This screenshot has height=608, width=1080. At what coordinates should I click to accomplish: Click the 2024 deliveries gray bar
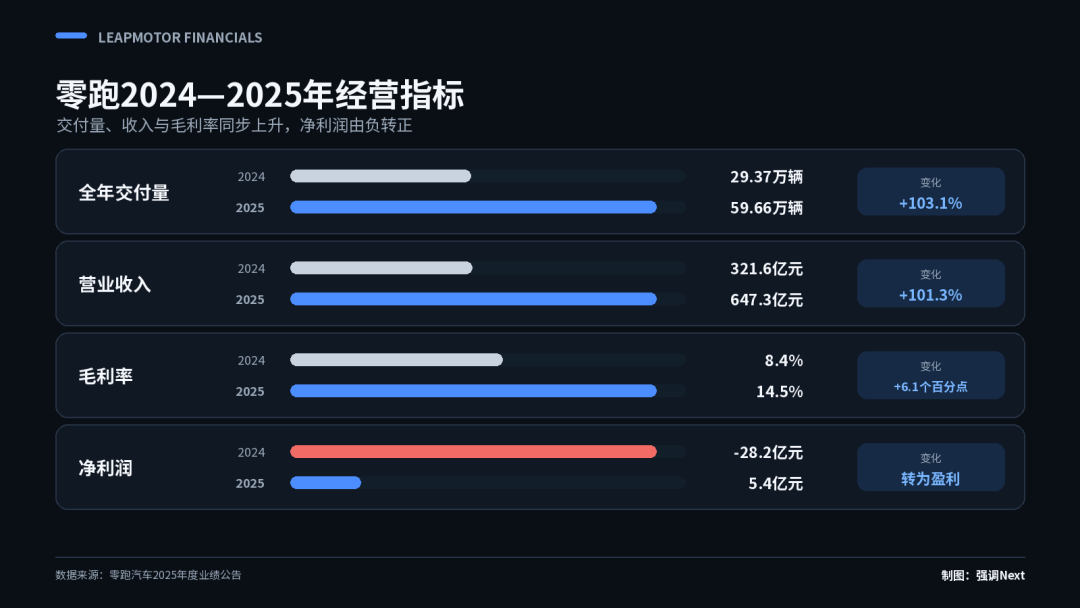coord(380,176)
